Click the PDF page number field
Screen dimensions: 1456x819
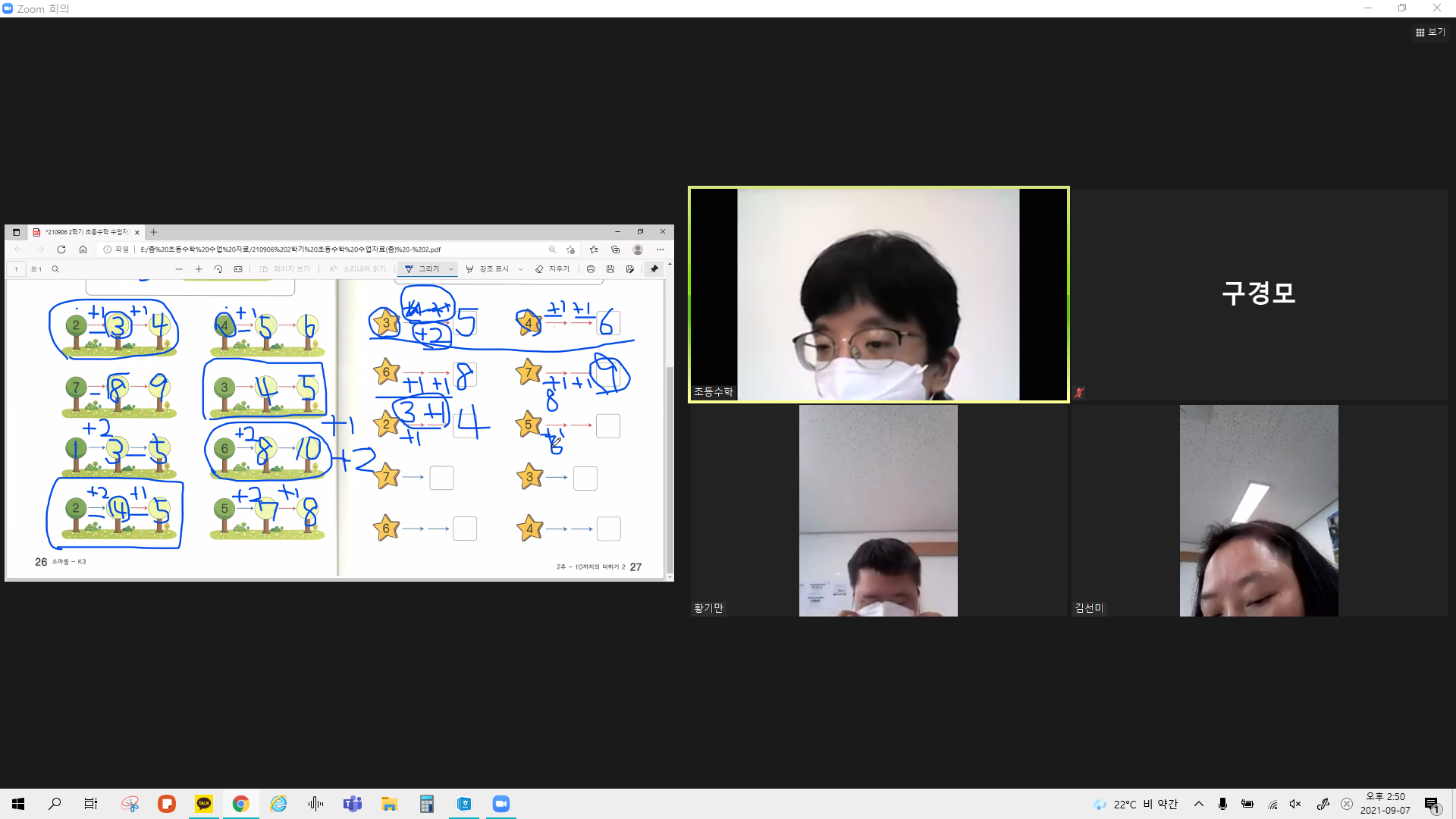click(17, 269)
